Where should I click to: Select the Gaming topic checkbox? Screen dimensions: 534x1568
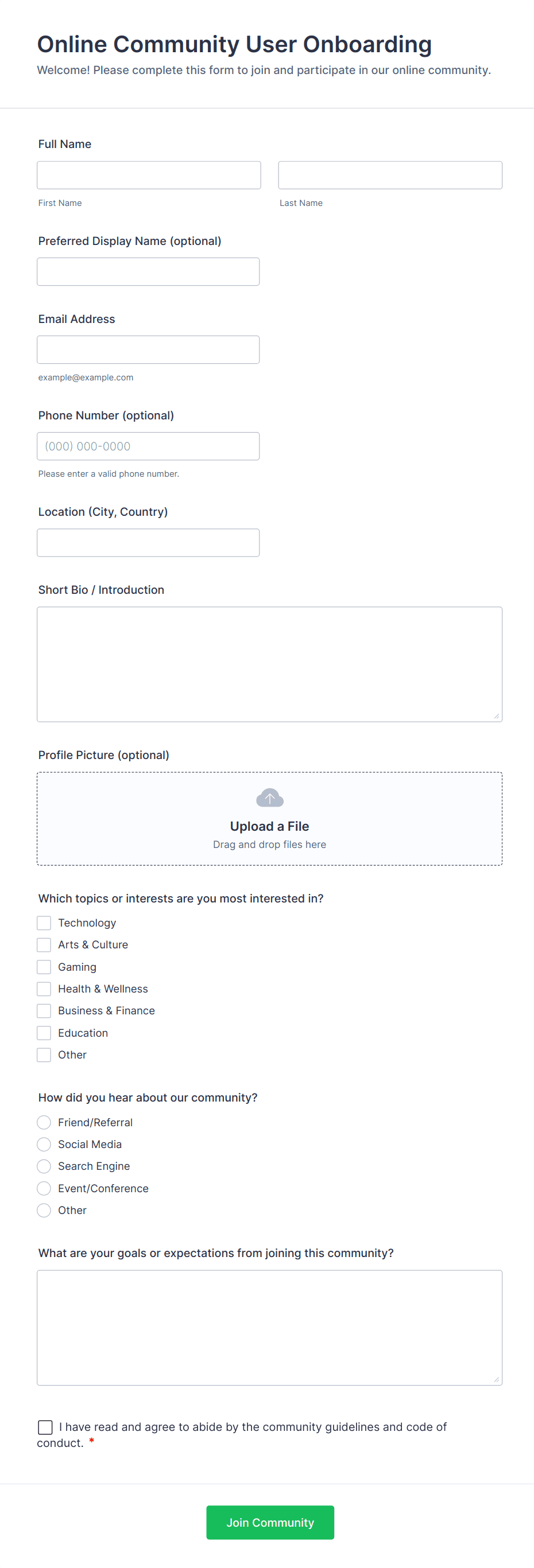44,967
